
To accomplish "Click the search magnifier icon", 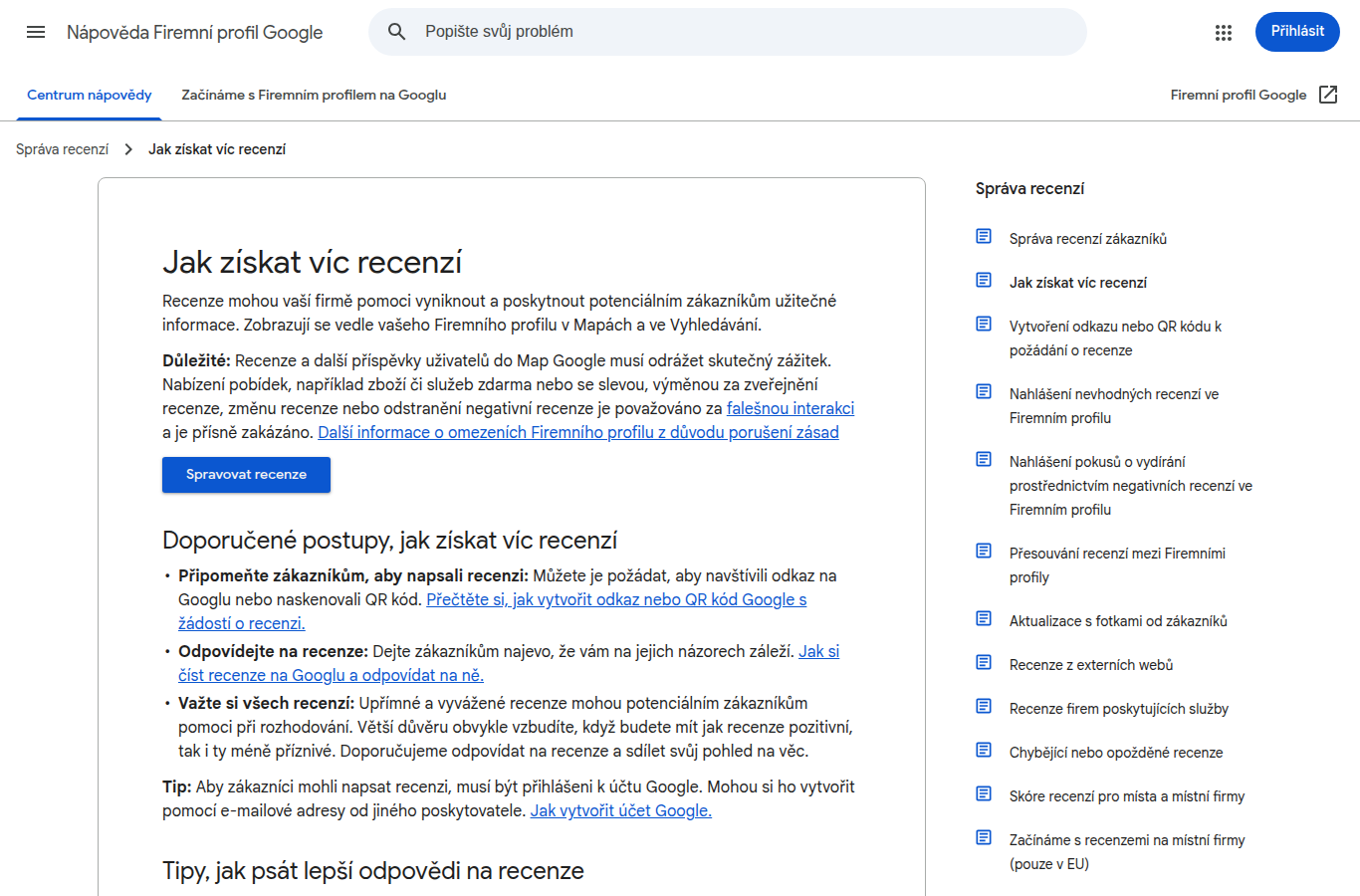I will [396, 32].
